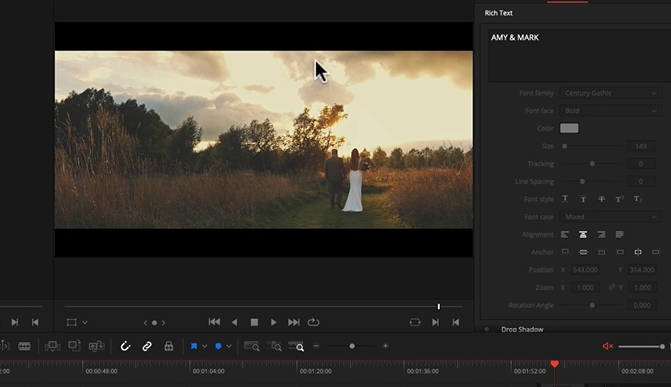
Task: Go to next keyframe arrow
Action: (x=163, y=323)
